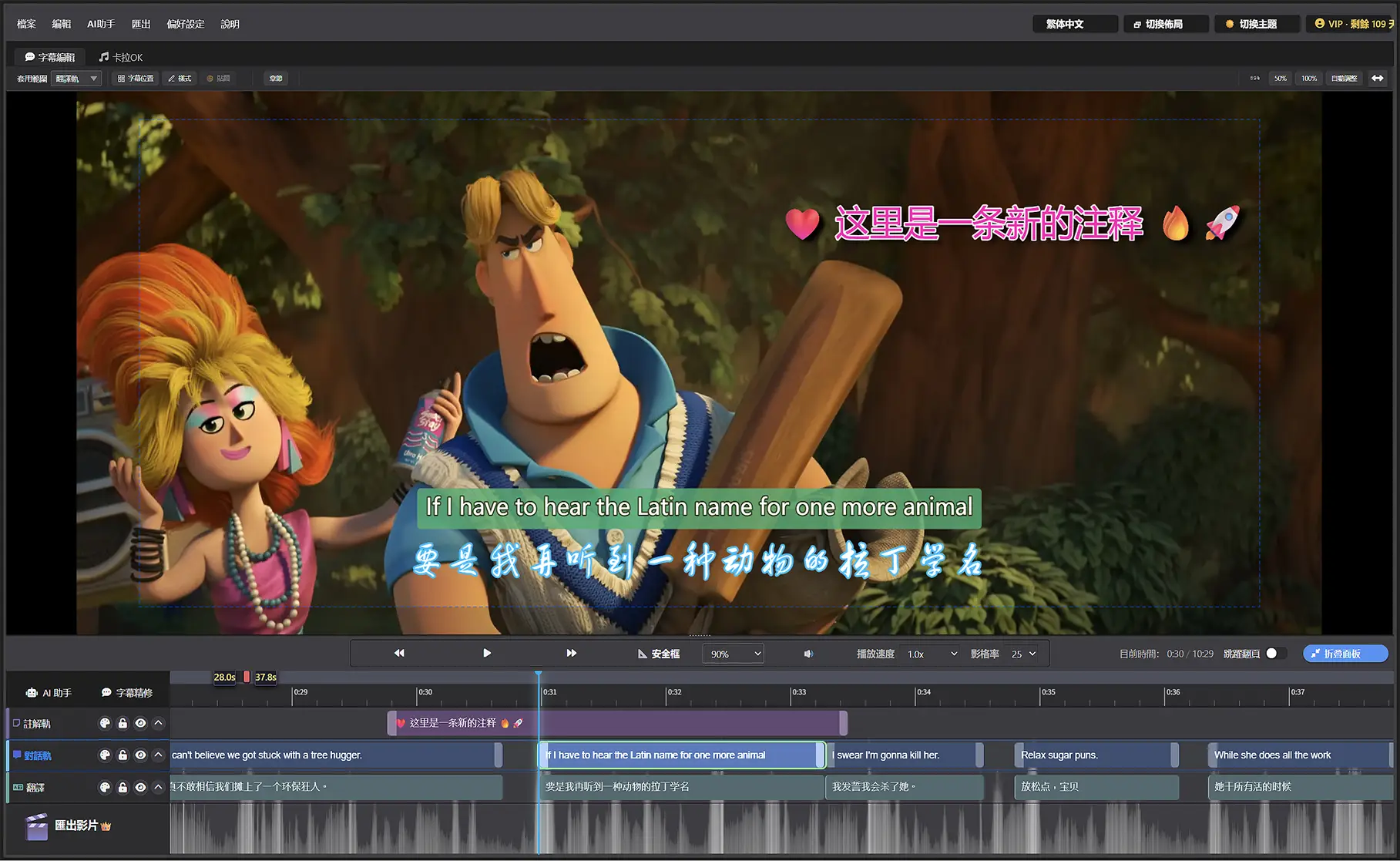Open the 匯出 menu
1400x861 pixels.
coord(141,24)
